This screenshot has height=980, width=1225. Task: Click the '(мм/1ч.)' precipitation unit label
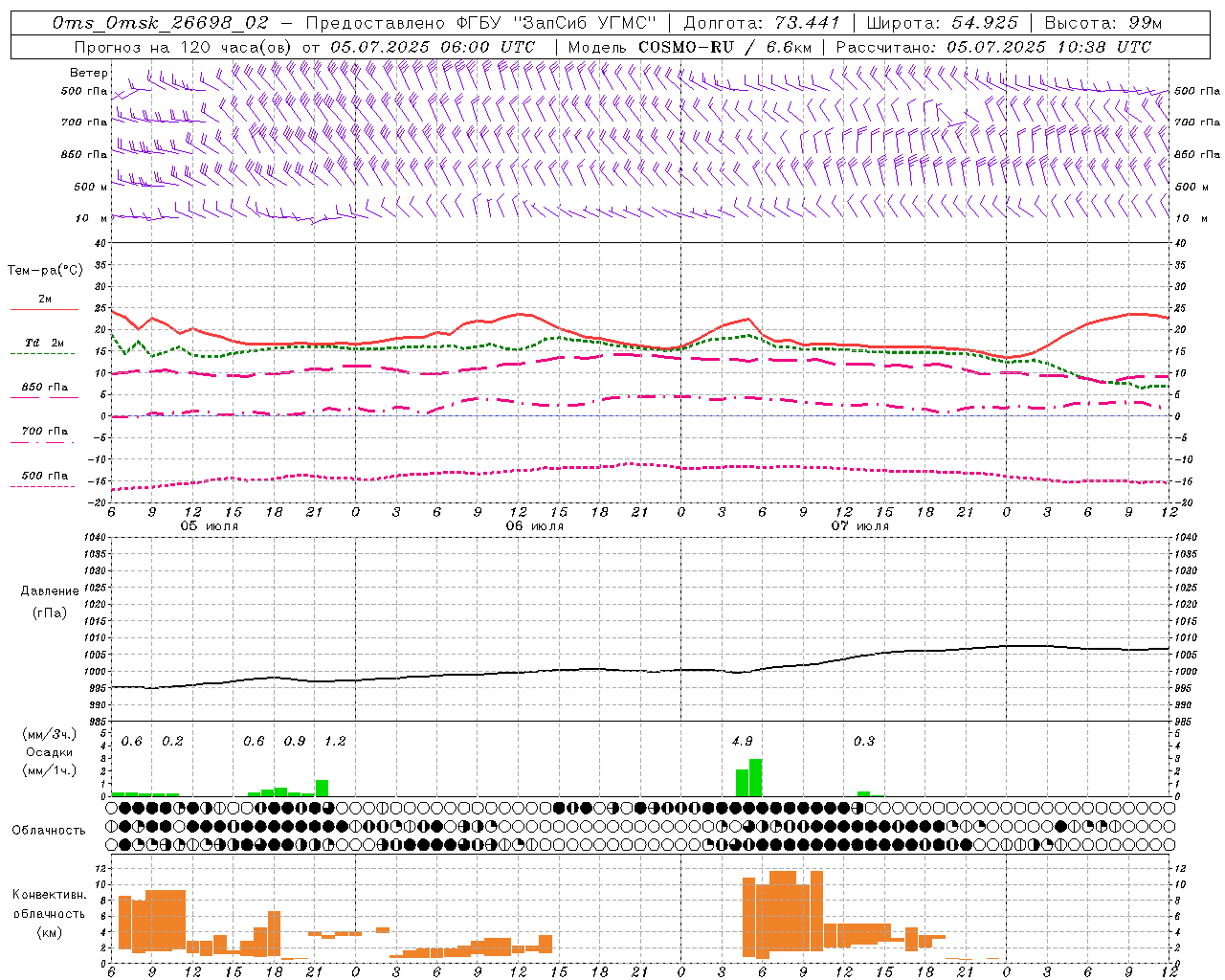[x=50, y=769]
